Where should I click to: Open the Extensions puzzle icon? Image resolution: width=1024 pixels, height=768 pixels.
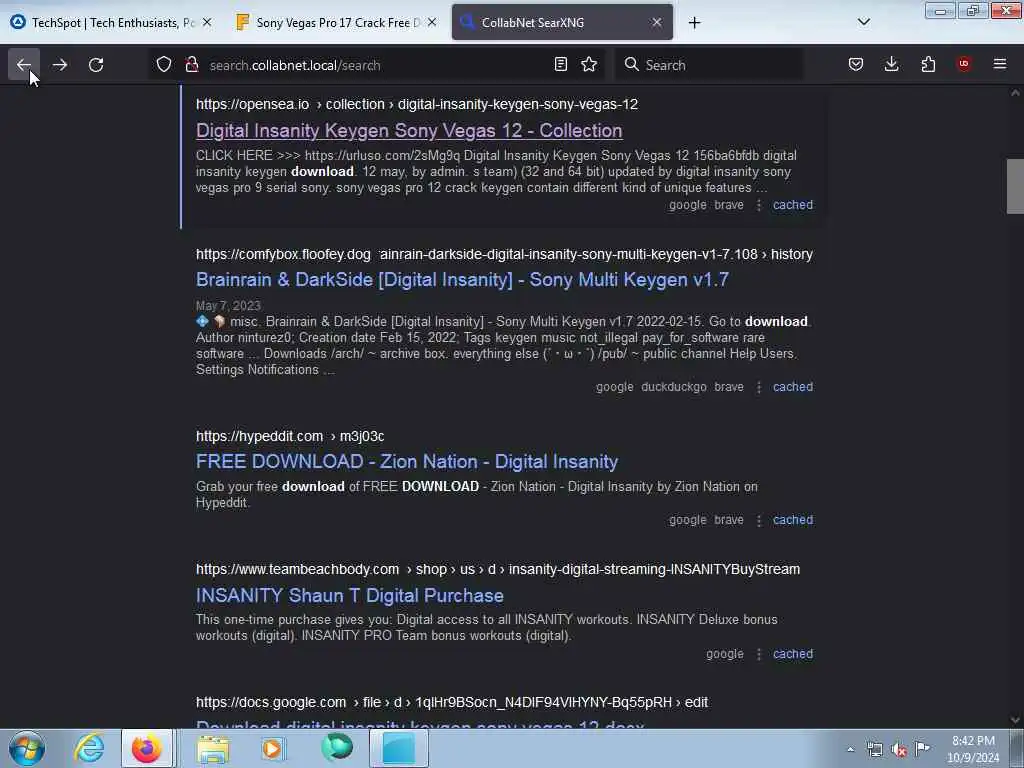[928, 64]
